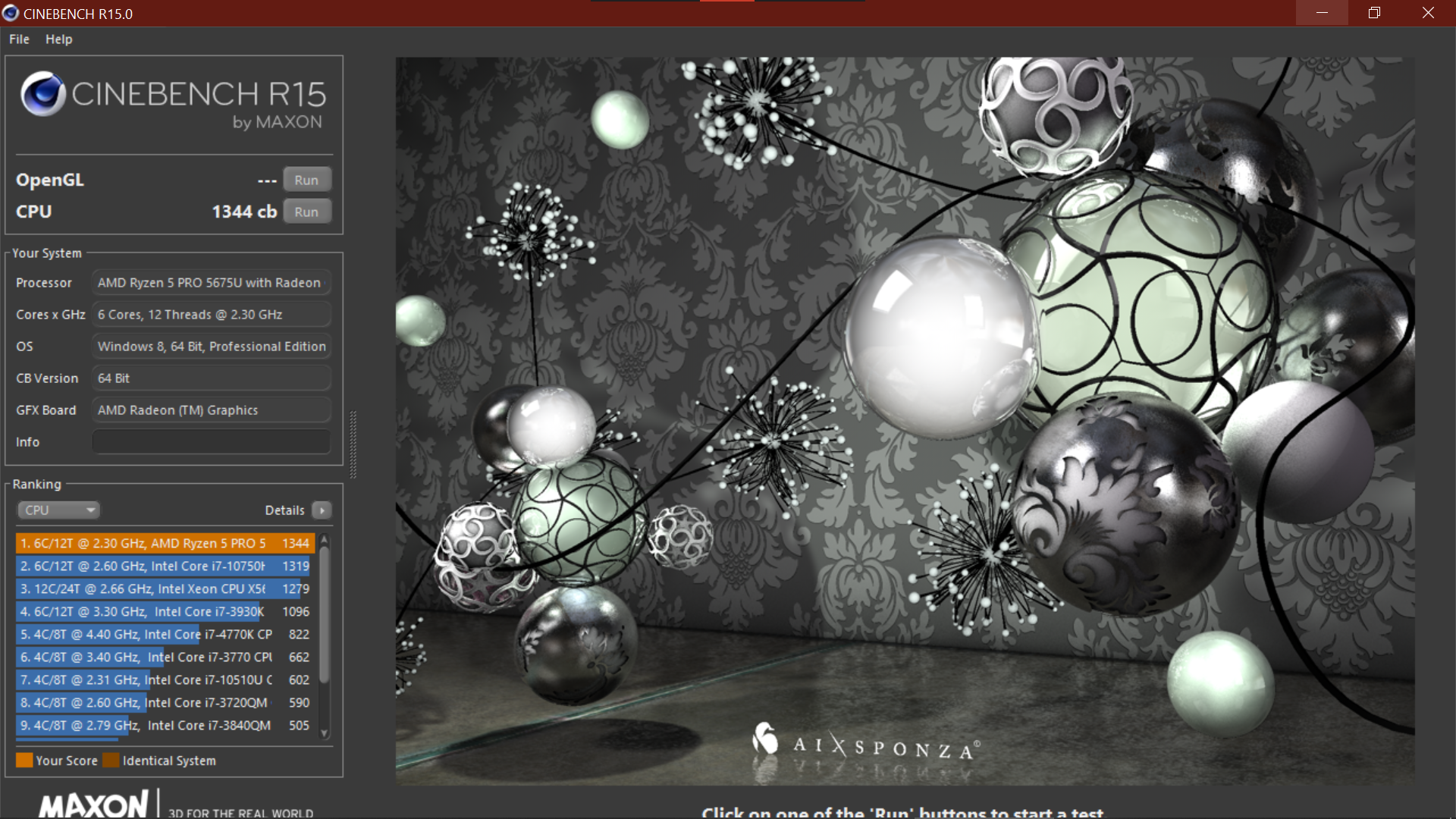The image size is (1456, 819).
Task: Click the panel splitter handle beside system info
Action: (353, 444)
